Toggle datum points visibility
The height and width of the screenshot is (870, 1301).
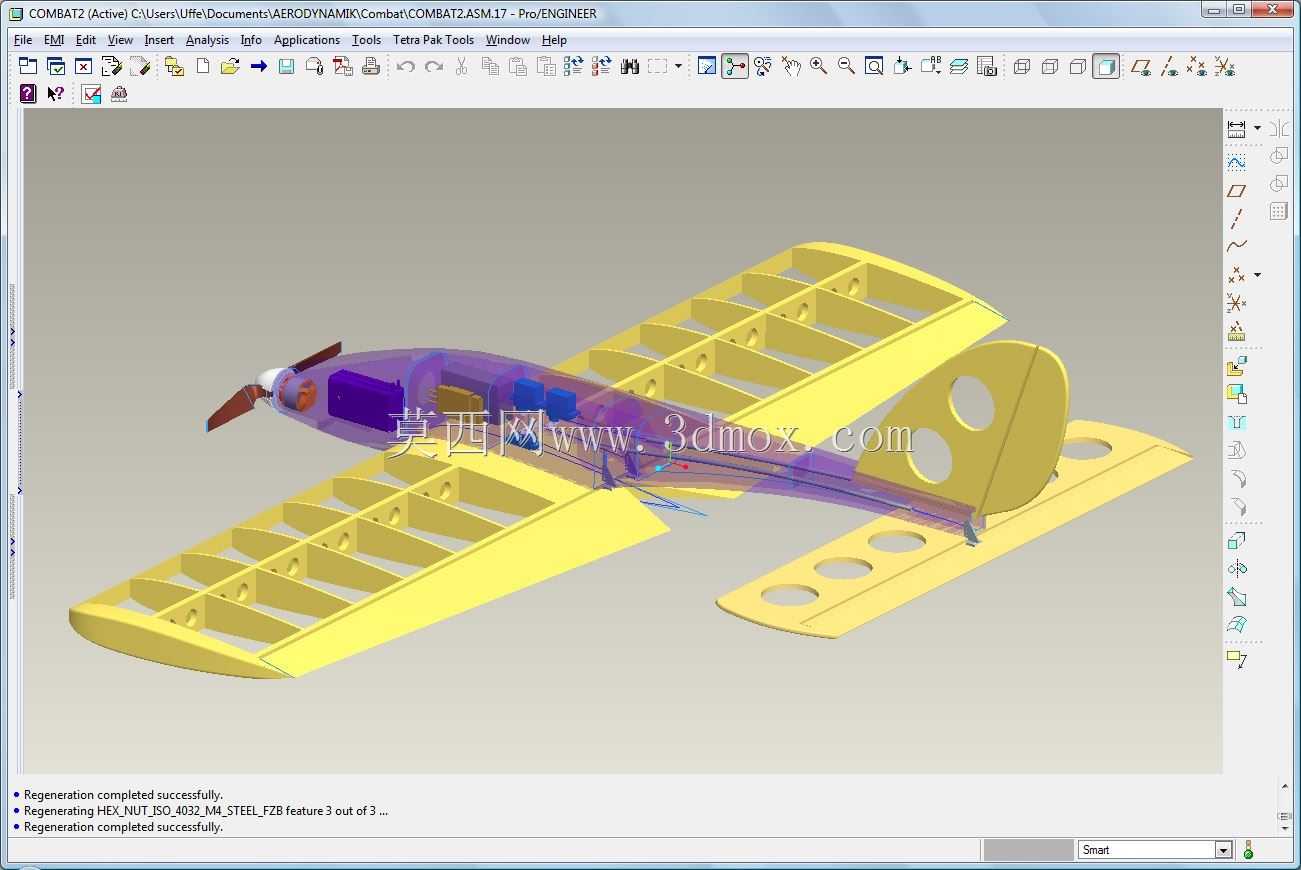point(1197,66)
